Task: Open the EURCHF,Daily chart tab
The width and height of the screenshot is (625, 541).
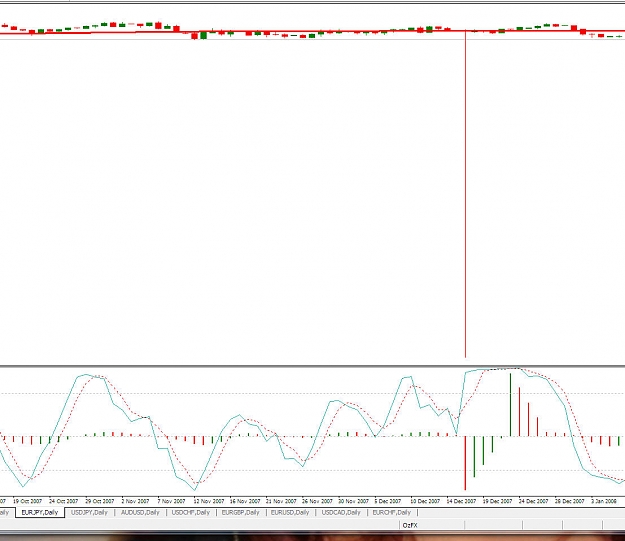Action: click(x=391, y=512)
